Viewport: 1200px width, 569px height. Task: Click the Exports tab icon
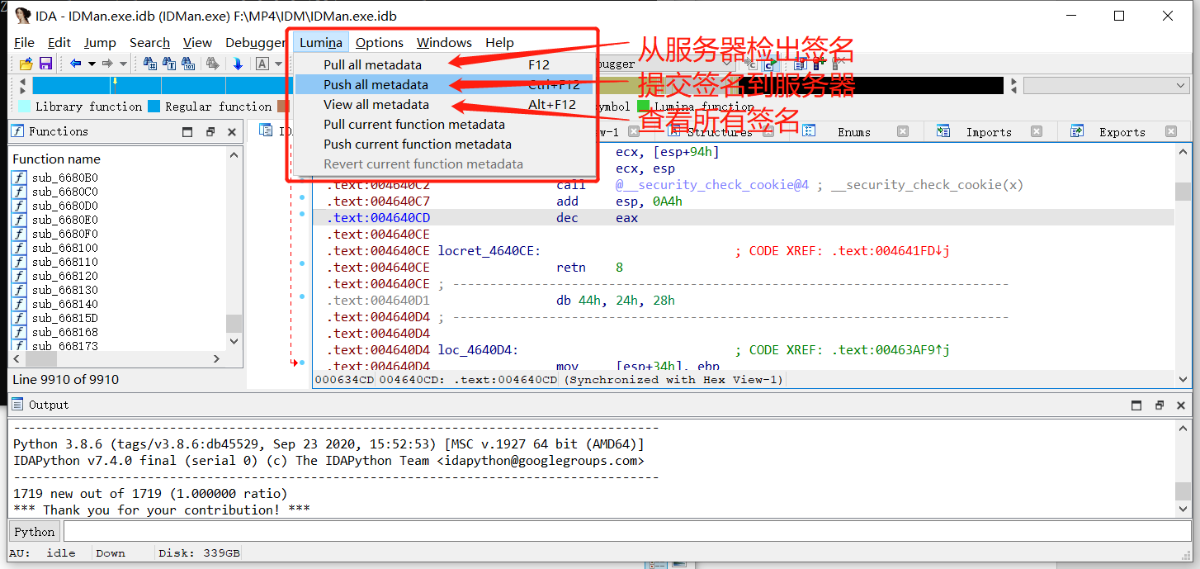tap(1077, 131)
